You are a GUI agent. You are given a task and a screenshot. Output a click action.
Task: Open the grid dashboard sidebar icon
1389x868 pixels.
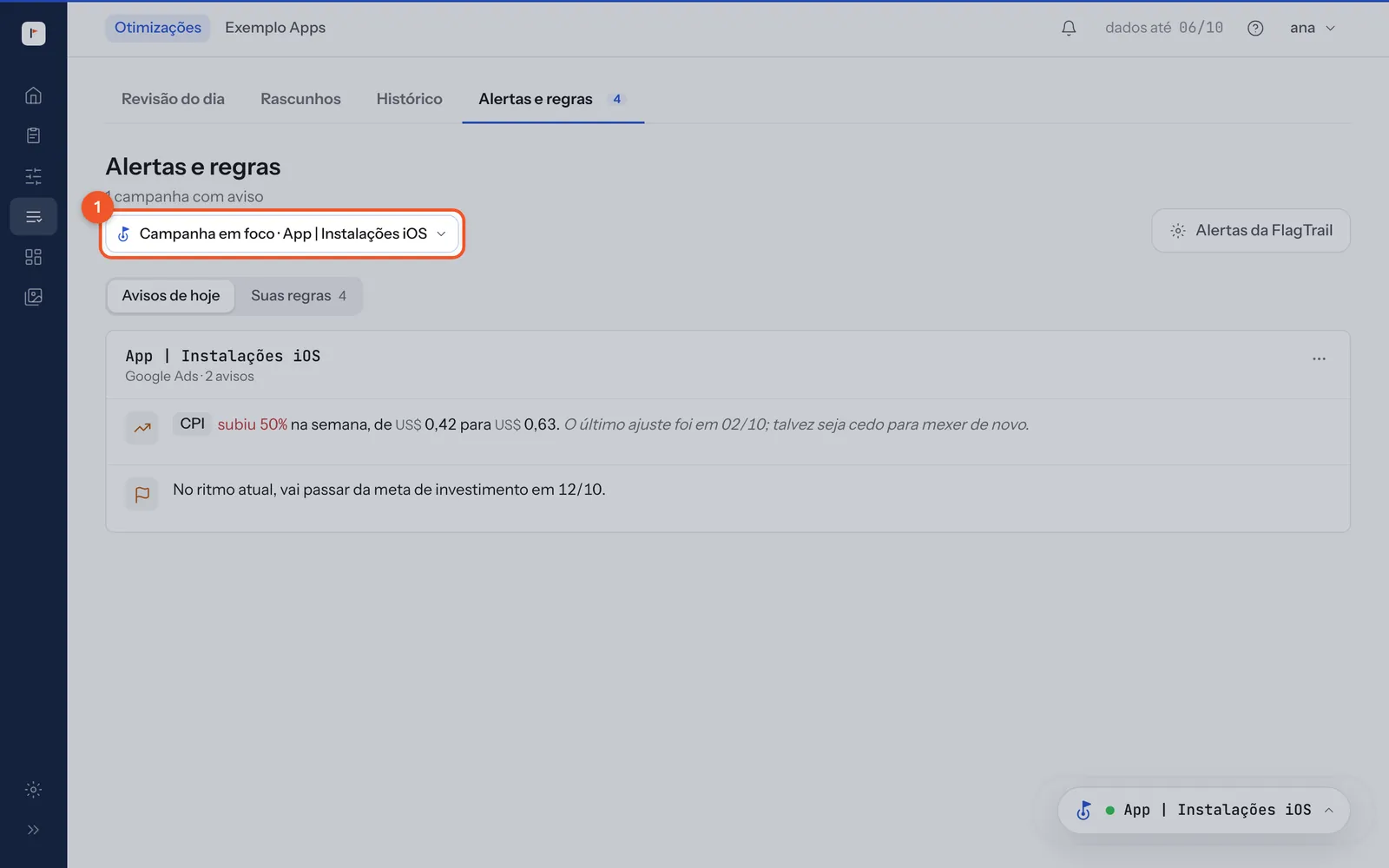[x=33, y=257]
